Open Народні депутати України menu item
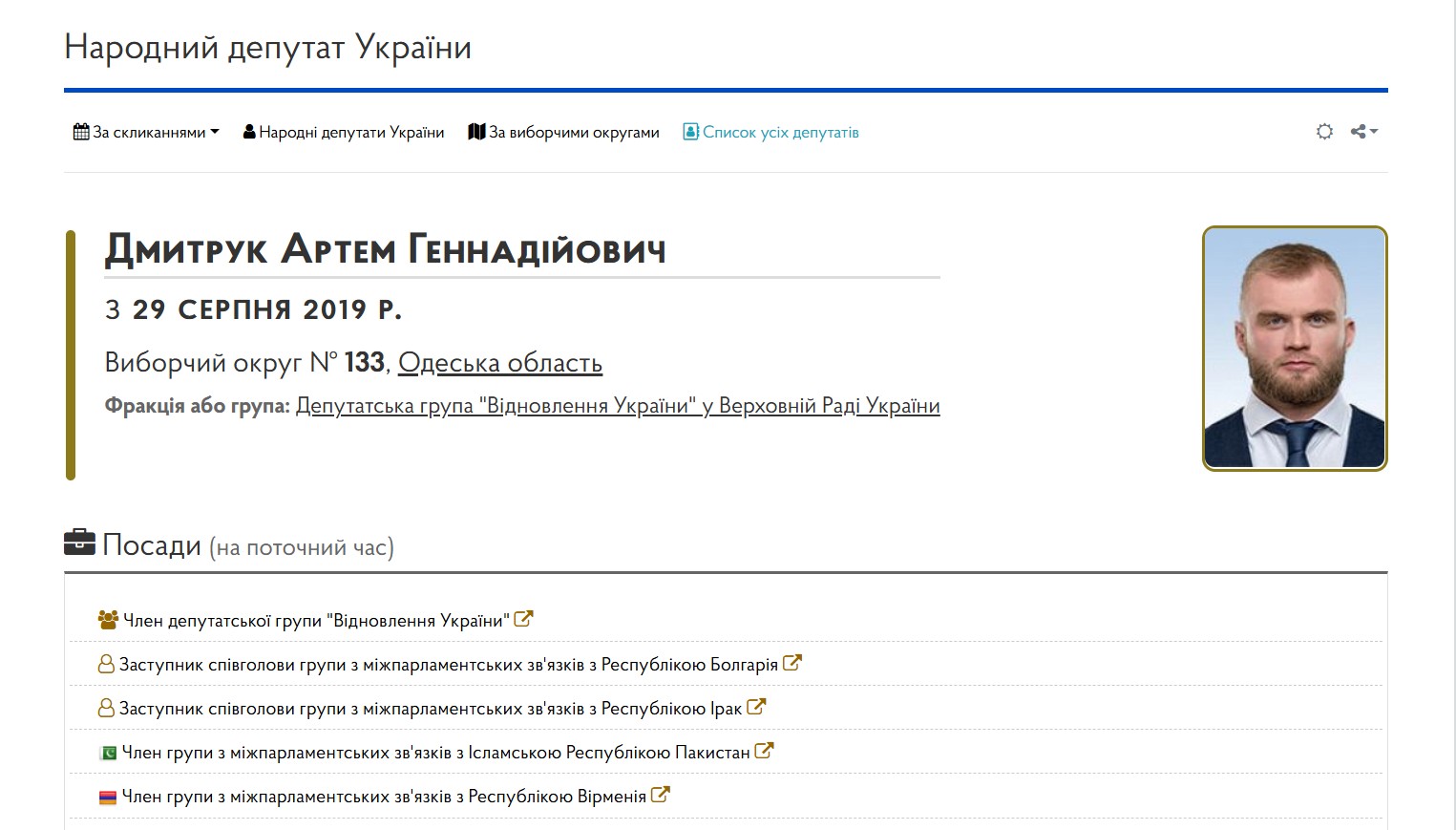The image size is (1456, 830). click(344, 132)
